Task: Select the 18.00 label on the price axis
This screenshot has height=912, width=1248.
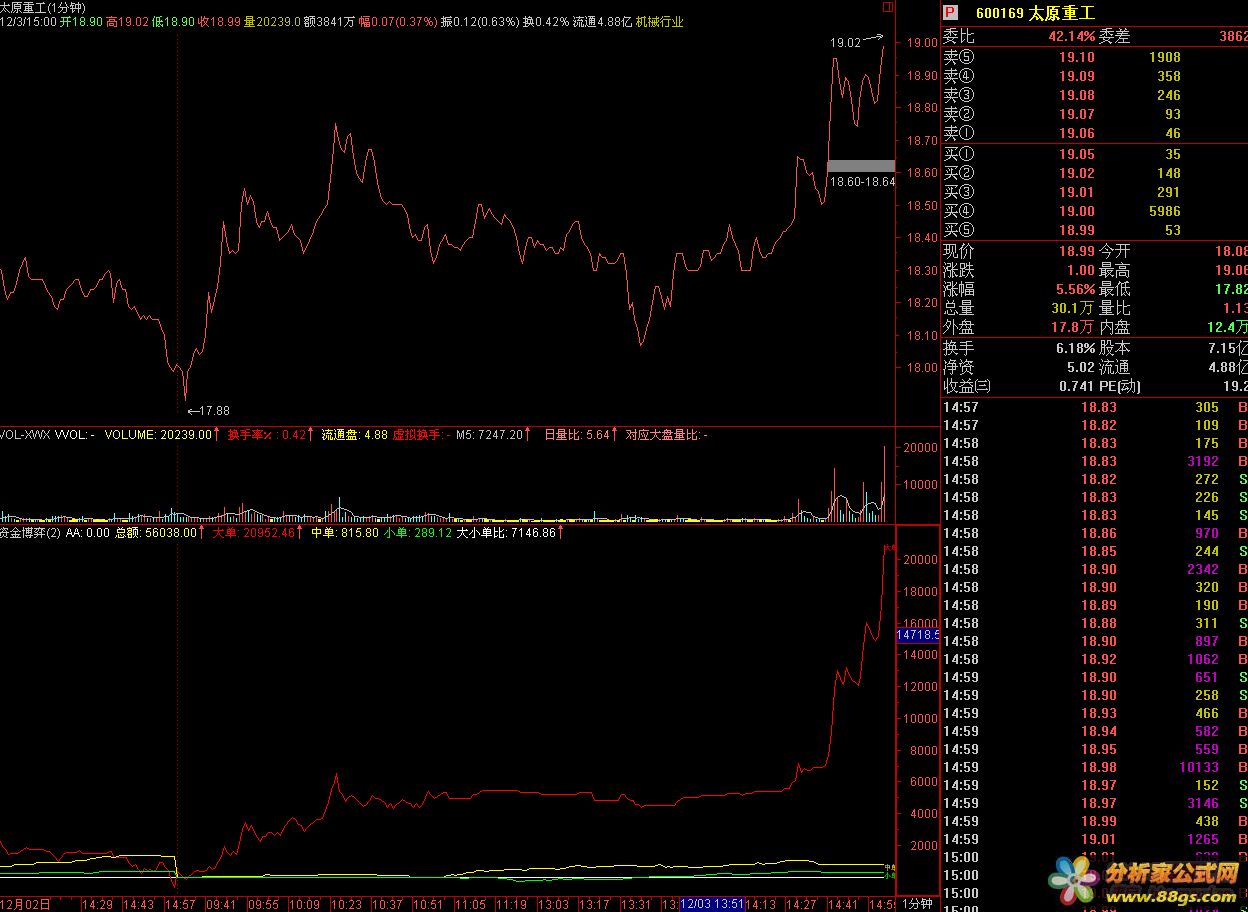Action: 921,368
